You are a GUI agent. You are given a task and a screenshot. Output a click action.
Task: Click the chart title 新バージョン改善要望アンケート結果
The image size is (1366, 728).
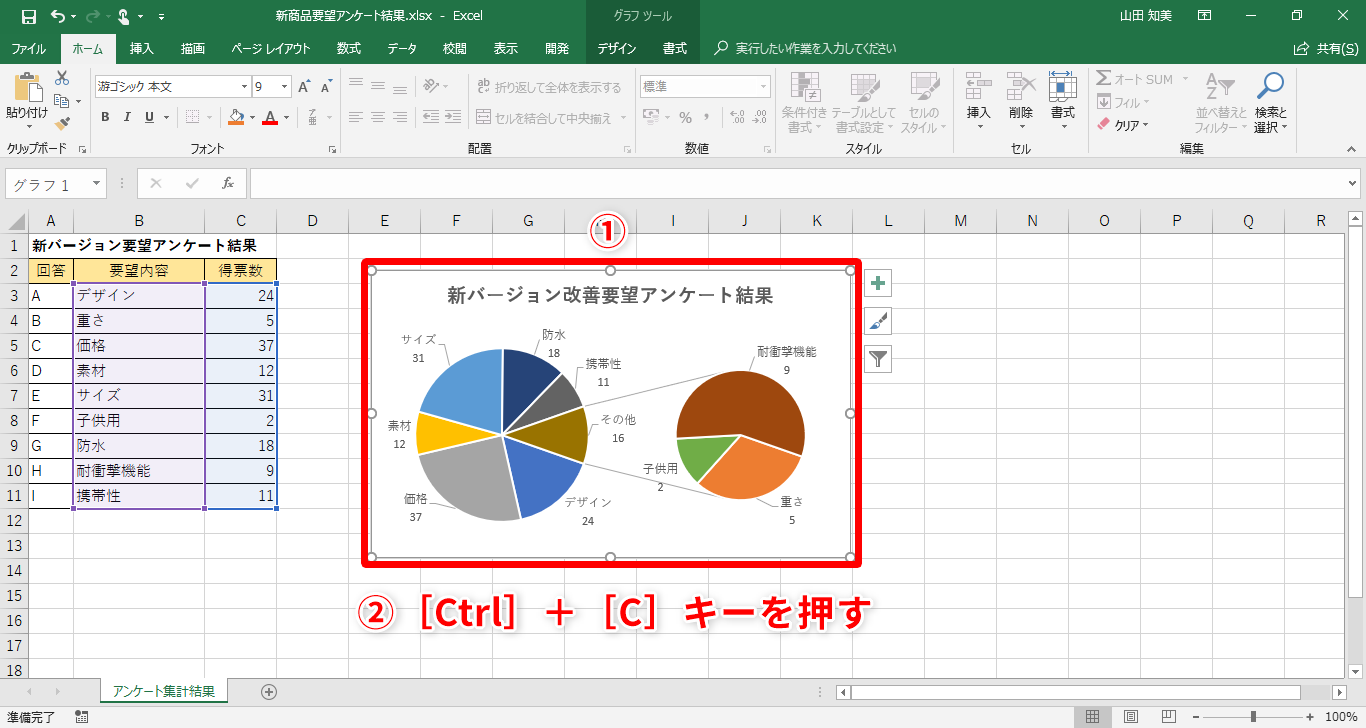(610, 295)
